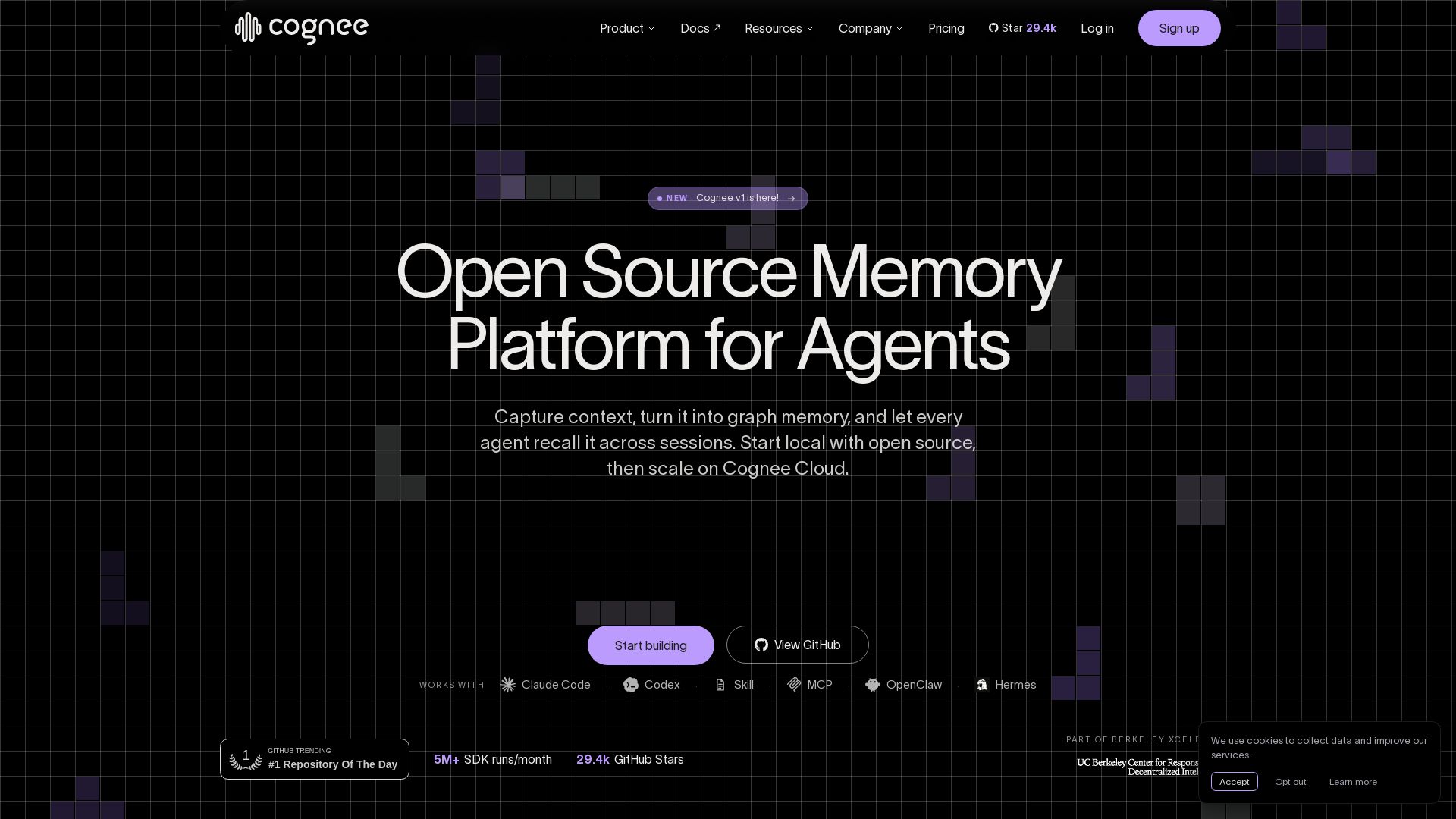This screenshot has width=1456, height=819.
Task: Click the Product menu label
Action: [622, 28]
